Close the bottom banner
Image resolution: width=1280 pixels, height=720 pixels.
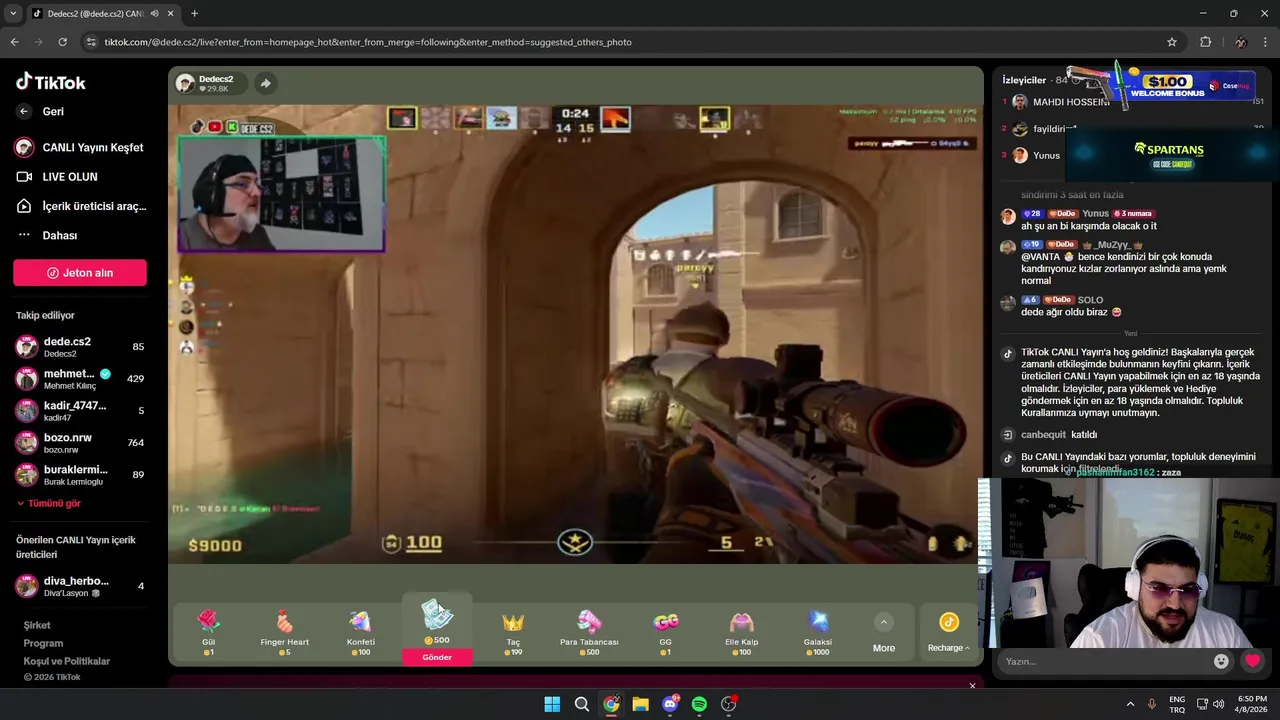pos(972,686)
